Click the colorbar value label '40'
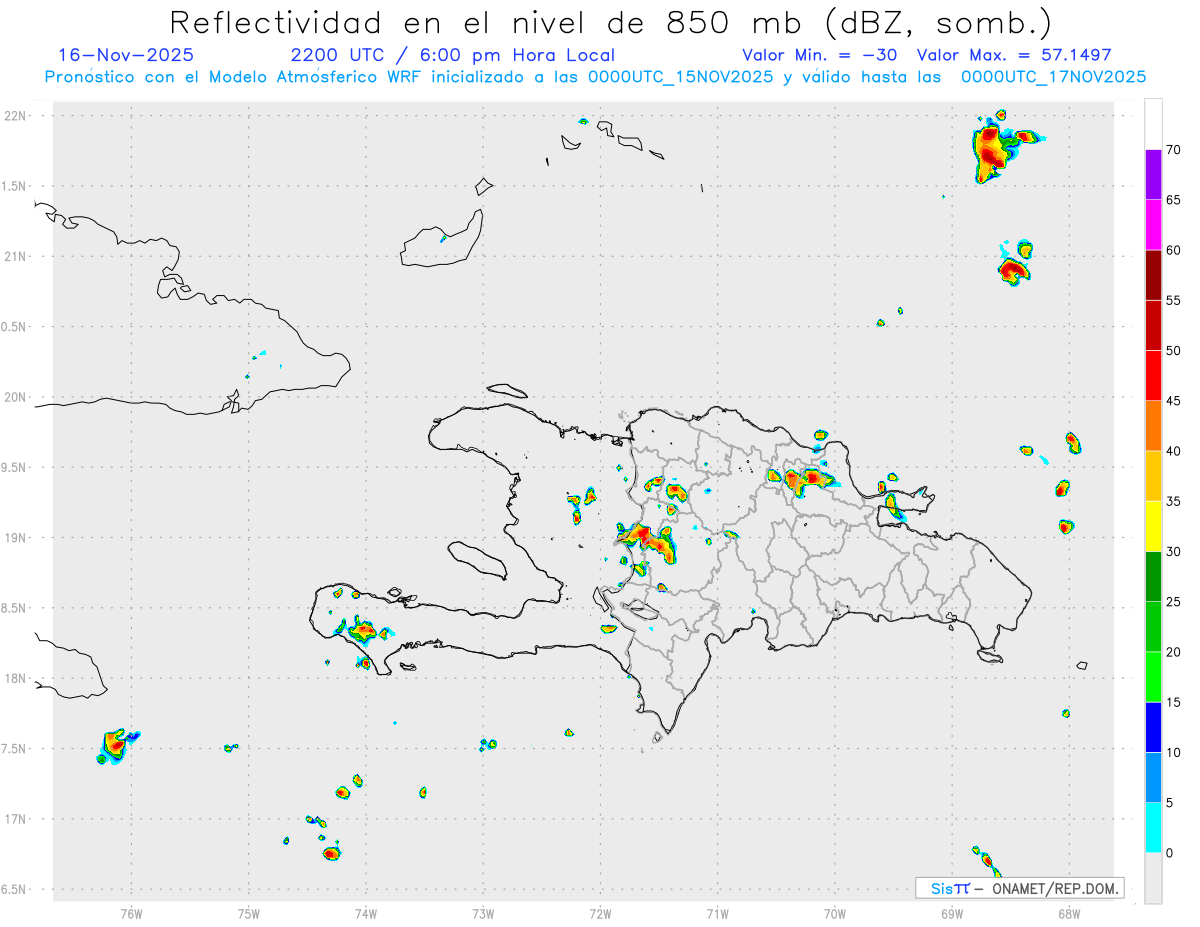 [1174, 451]
